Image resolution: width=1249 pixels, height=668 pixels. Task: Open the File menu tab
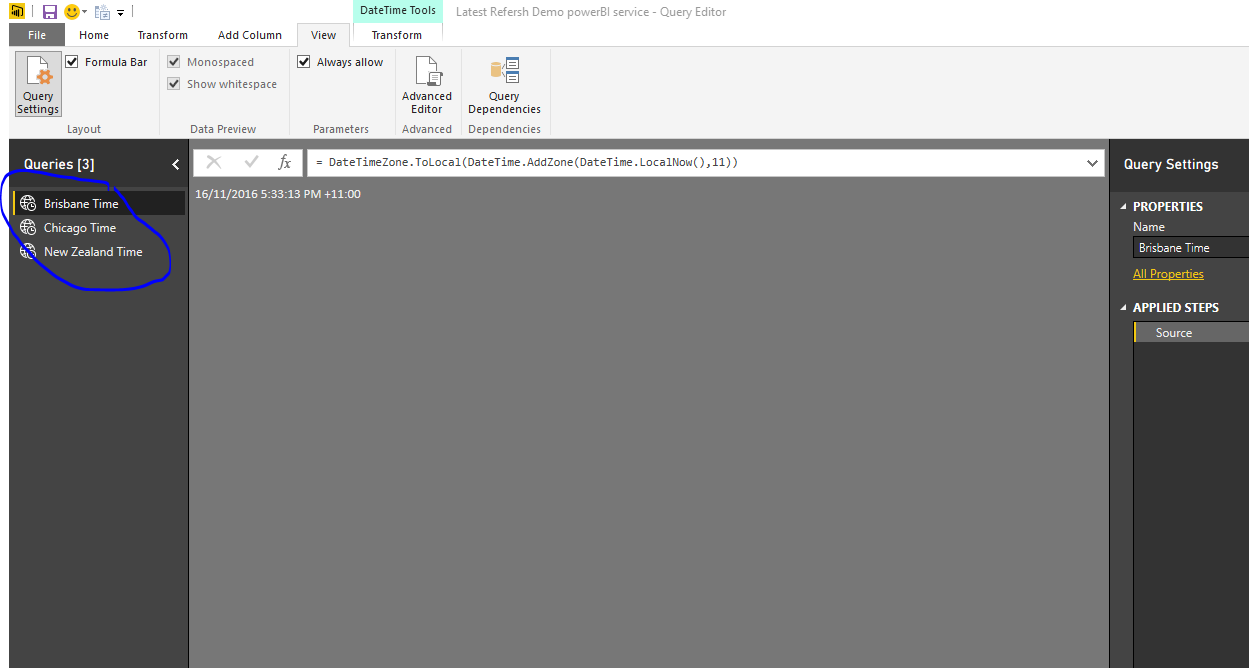click(x=37, y=35)
